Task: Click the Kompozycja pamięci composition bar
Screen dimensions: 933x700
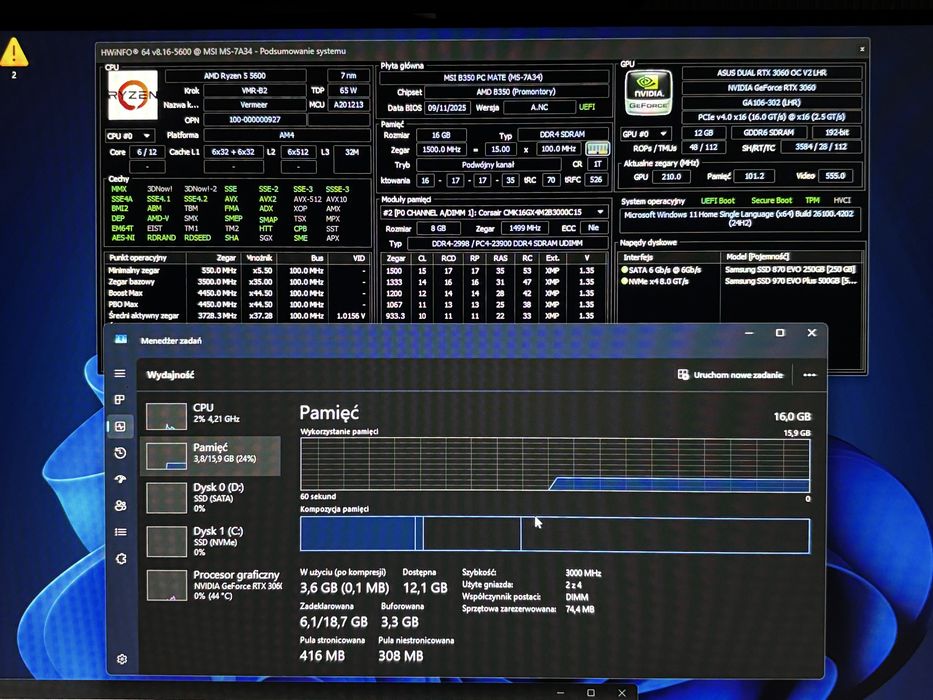Action: click(555, 535)
